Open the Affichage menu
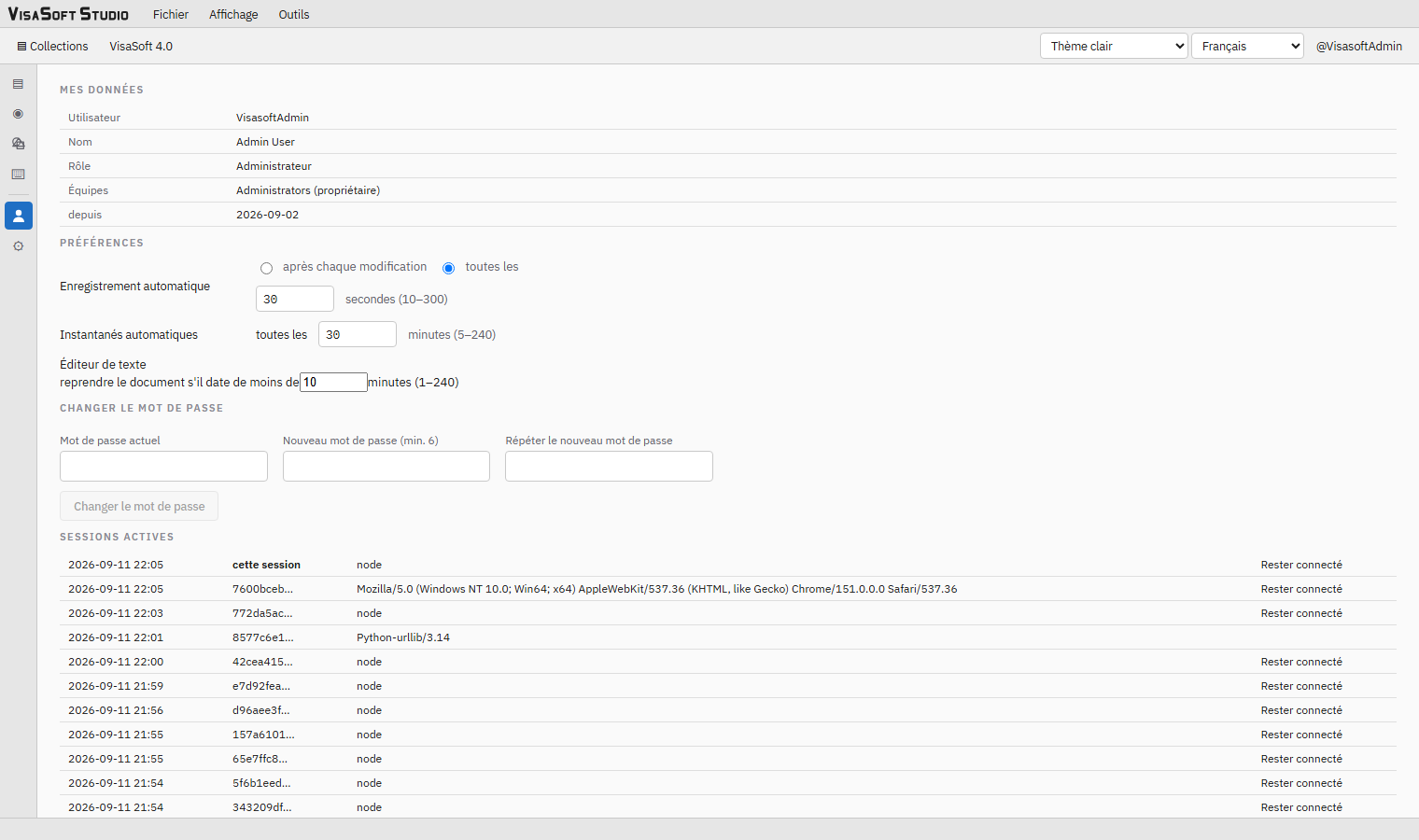Image resolution: width=1419 pixels, height=840 pixels. pos(233,14)
